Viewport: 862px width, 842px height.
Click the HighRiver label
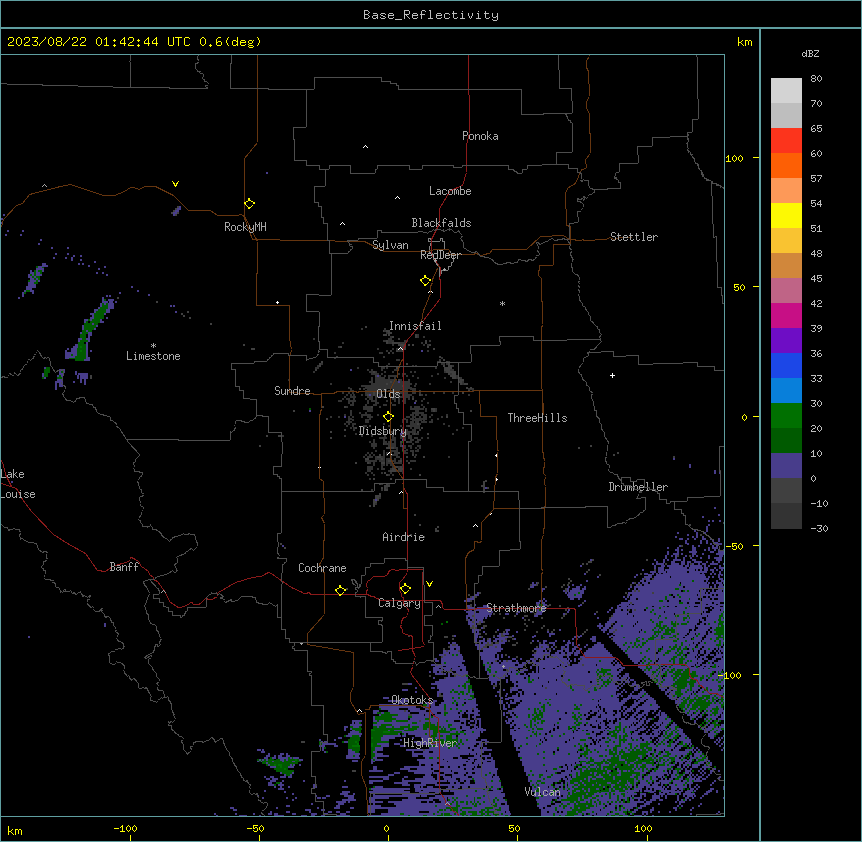pyautogui.click(x=430, y=743)
